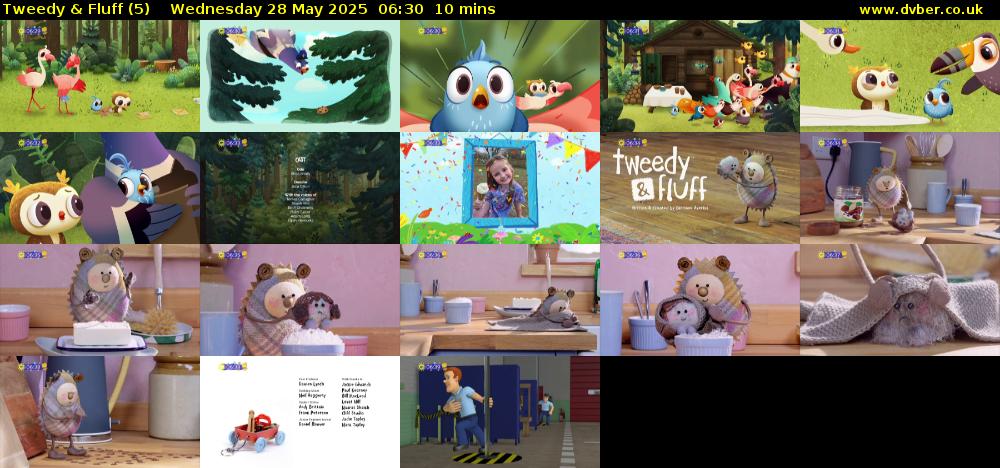The width and height of the screenshot is (1000, 468).
Task: Select the thumbnail of Tweedy by the jam jar
Action: pos(900,188)
